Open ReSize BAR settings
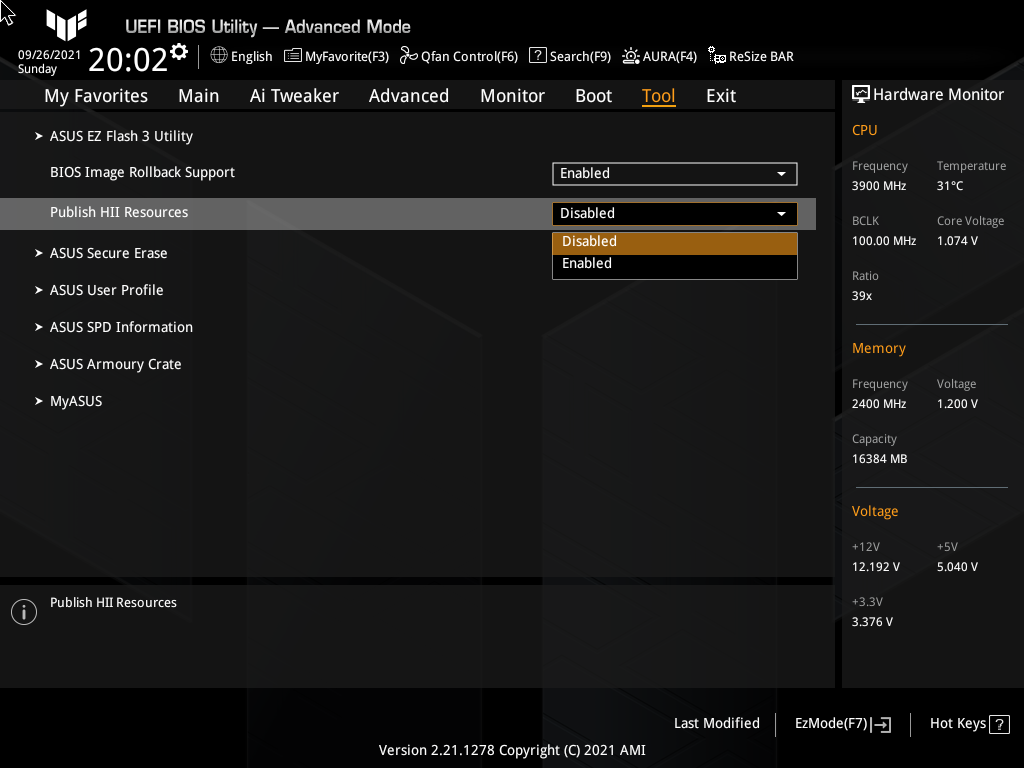The width and height of the screenshot is (1024, 768). point(750,56)
